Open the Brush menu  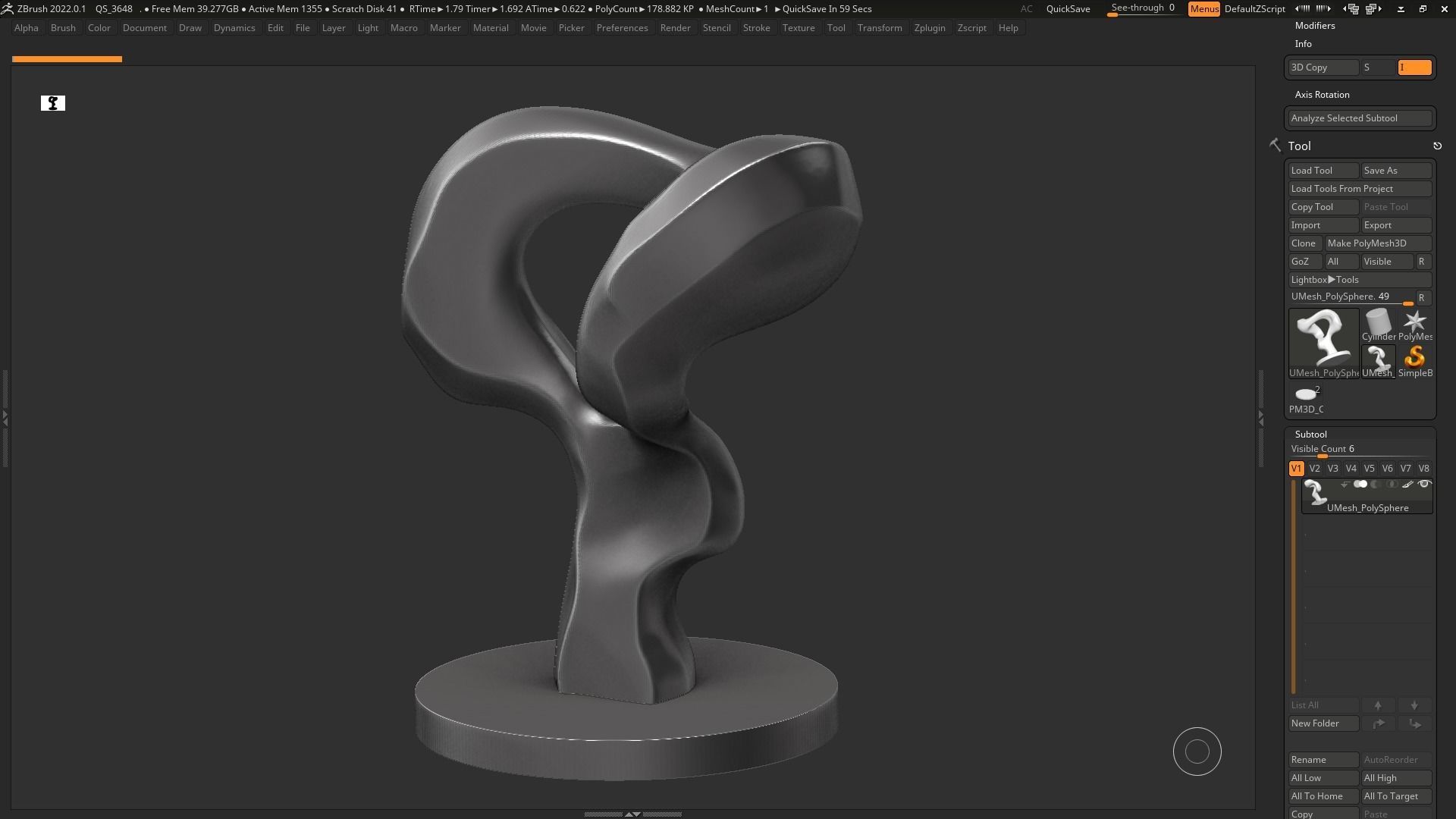click(x=63, y=28)
